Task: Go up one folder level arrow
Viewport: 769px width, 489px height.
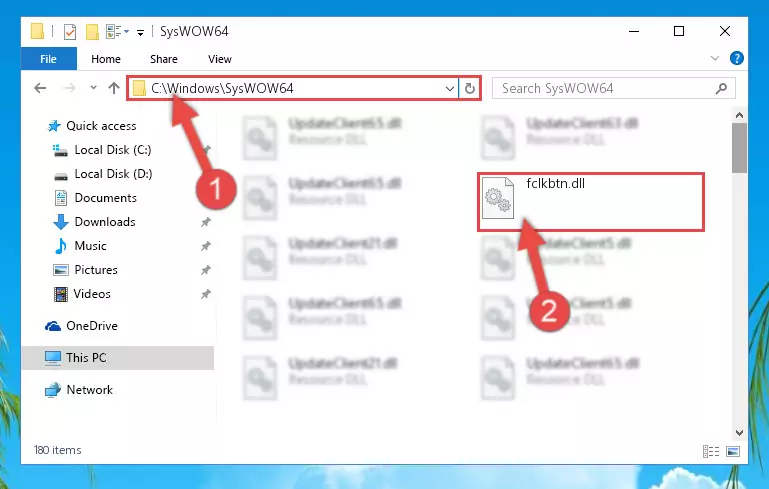Action: [114, 88]
